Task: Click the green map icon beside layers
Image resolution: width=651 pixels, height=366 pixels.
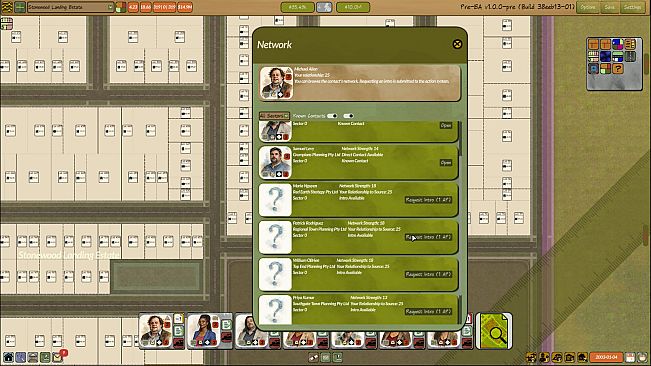Action: click(20, 7)
